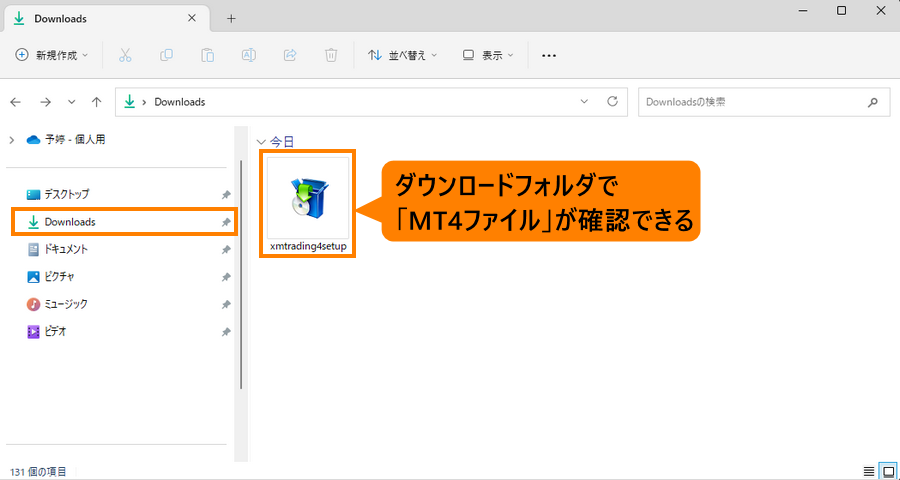The width and height of the screenshot is (900, 480).
Task: Switch to details list view
Action: pyautogui.click(x=870, y=471)
